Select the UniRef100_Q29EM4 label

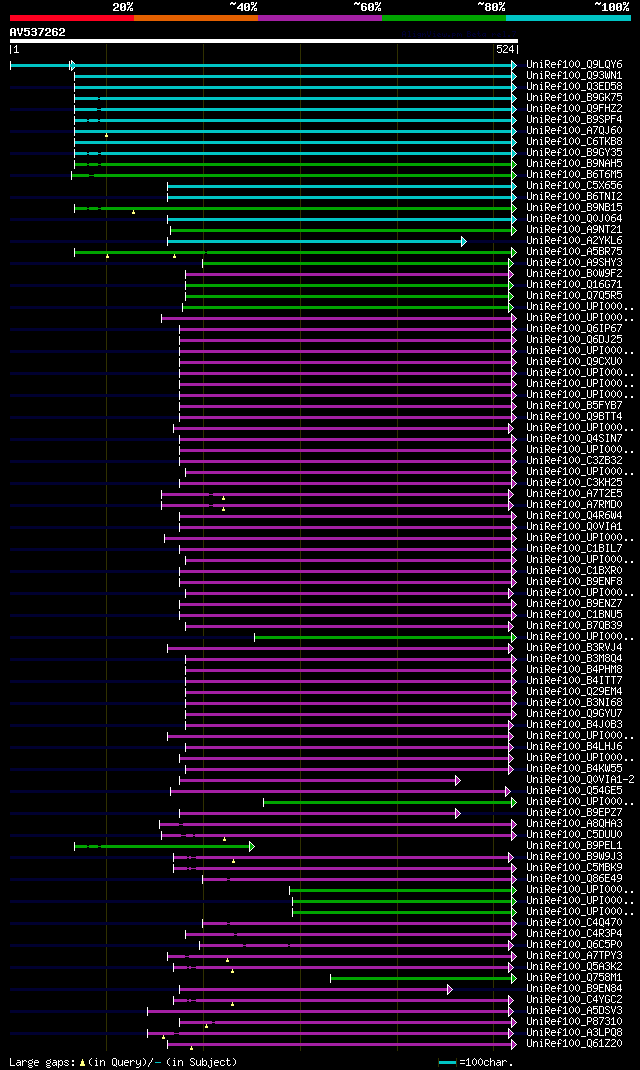(x=574, y=692)
